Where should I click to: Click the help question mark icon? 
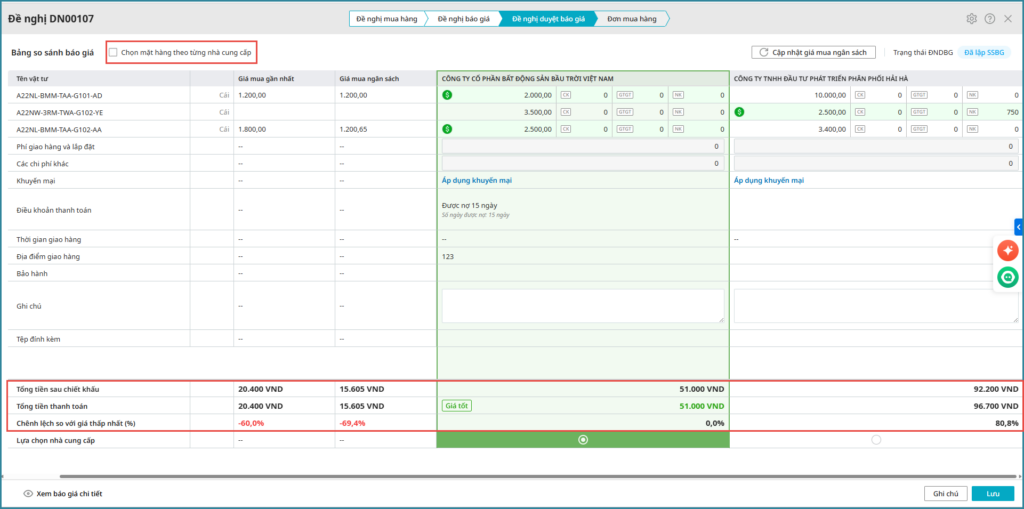coord(990,18)
